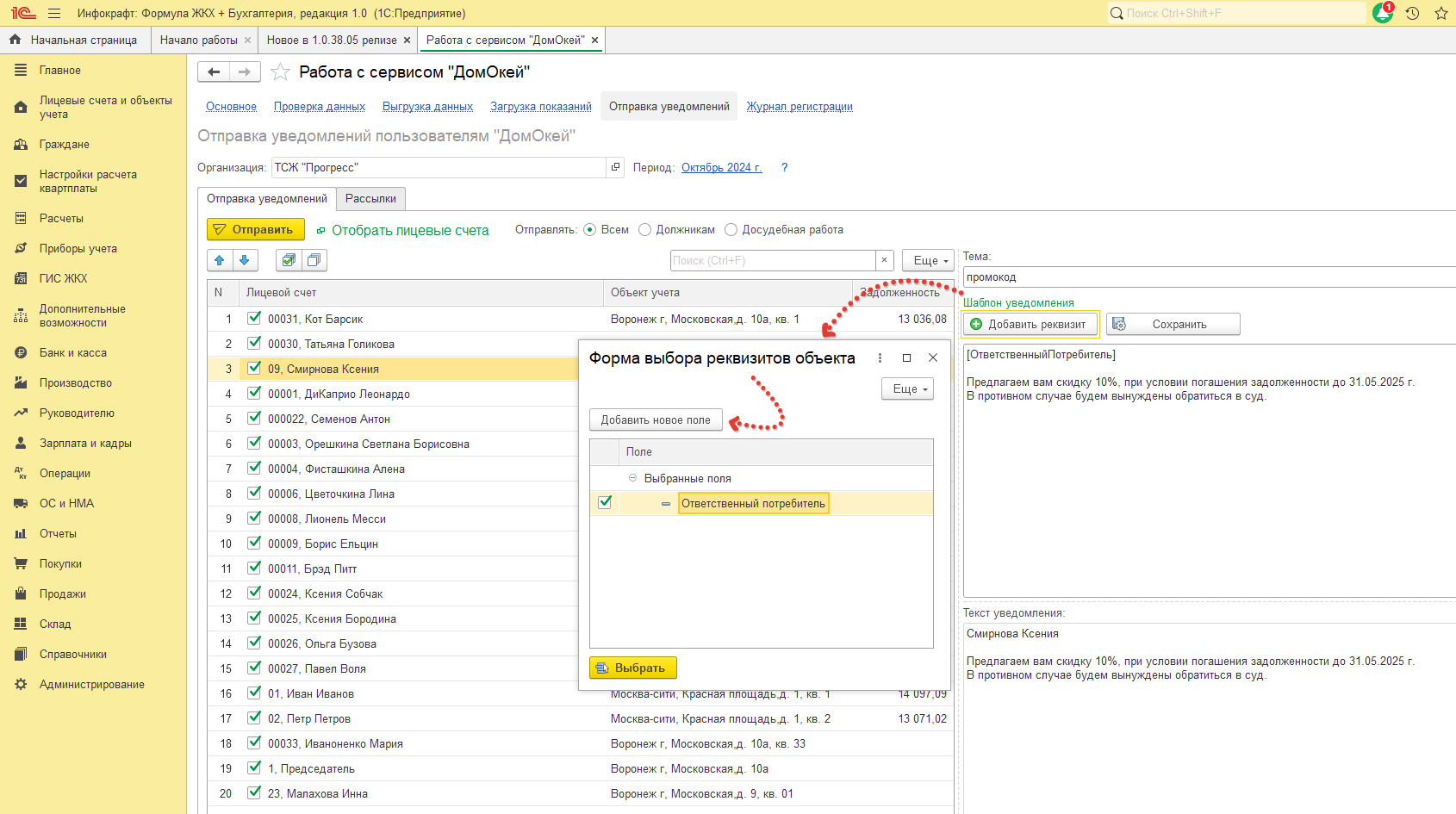Screen dimensions: 1456x814
Task: Toggle checkbox for 00001, ДиКаприо Леонардо
Action: pos(254,393)
